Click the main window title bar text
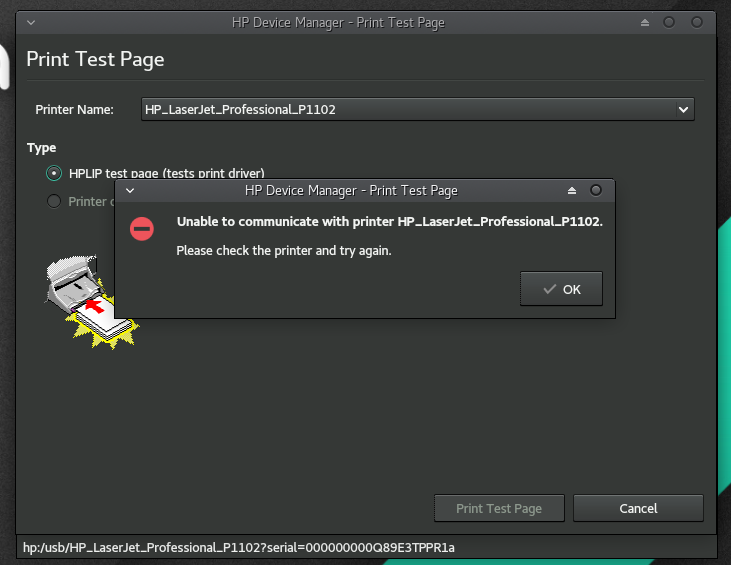 tap(365, 22)
